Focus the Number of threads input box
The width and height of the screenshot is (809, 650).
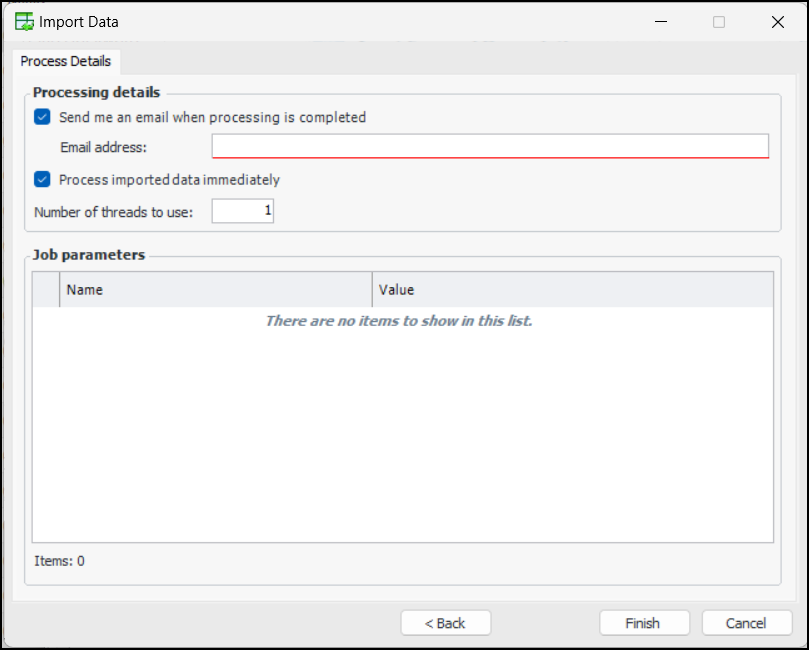click(242, 211)
